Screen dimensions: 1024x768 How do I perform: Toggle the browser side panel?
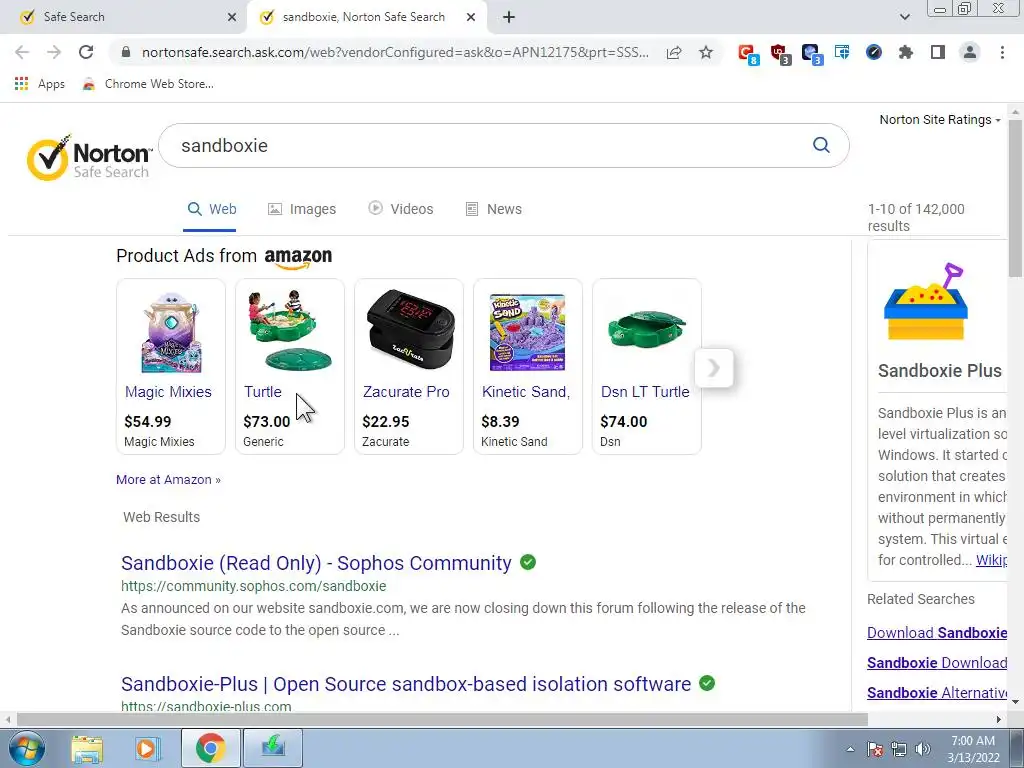[938, 52]
